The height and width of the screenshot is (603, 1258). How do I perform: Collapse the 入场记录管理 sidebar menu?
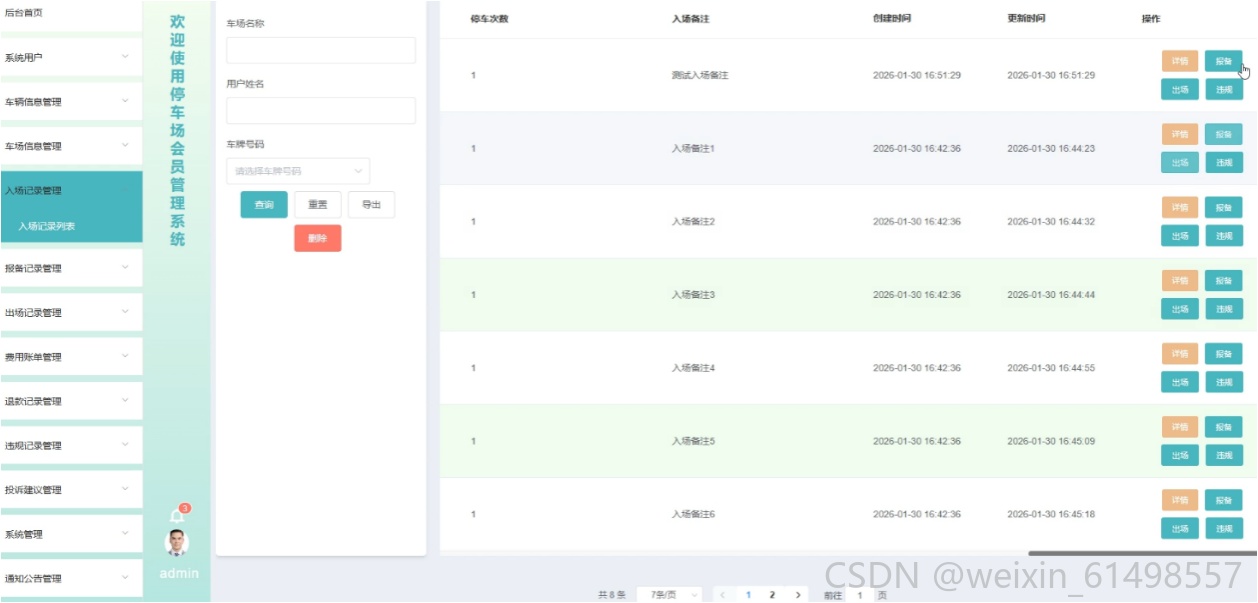coord(71,190)
